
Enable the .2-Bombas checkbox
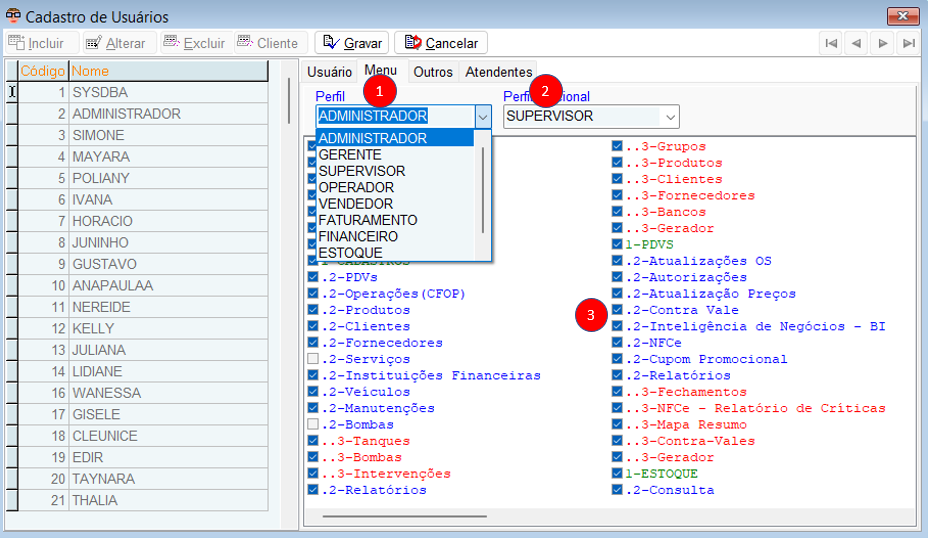click(x=313, y=424)
